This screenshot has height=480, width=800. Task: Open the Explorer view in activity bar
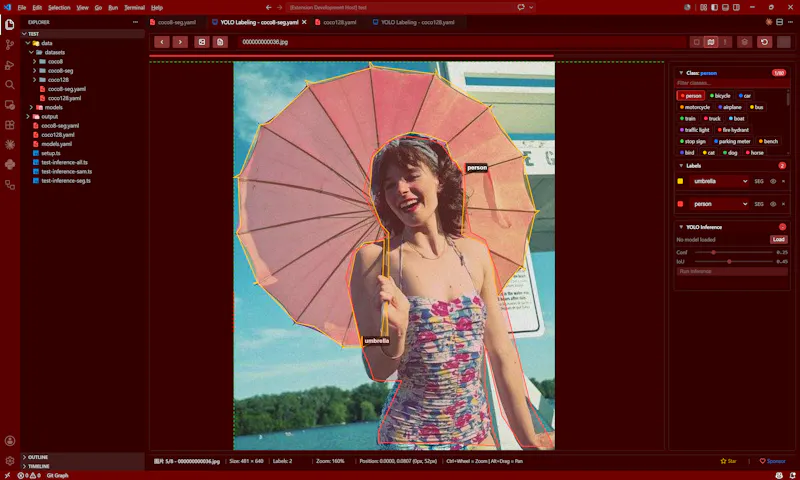click(x=10, y=24)
